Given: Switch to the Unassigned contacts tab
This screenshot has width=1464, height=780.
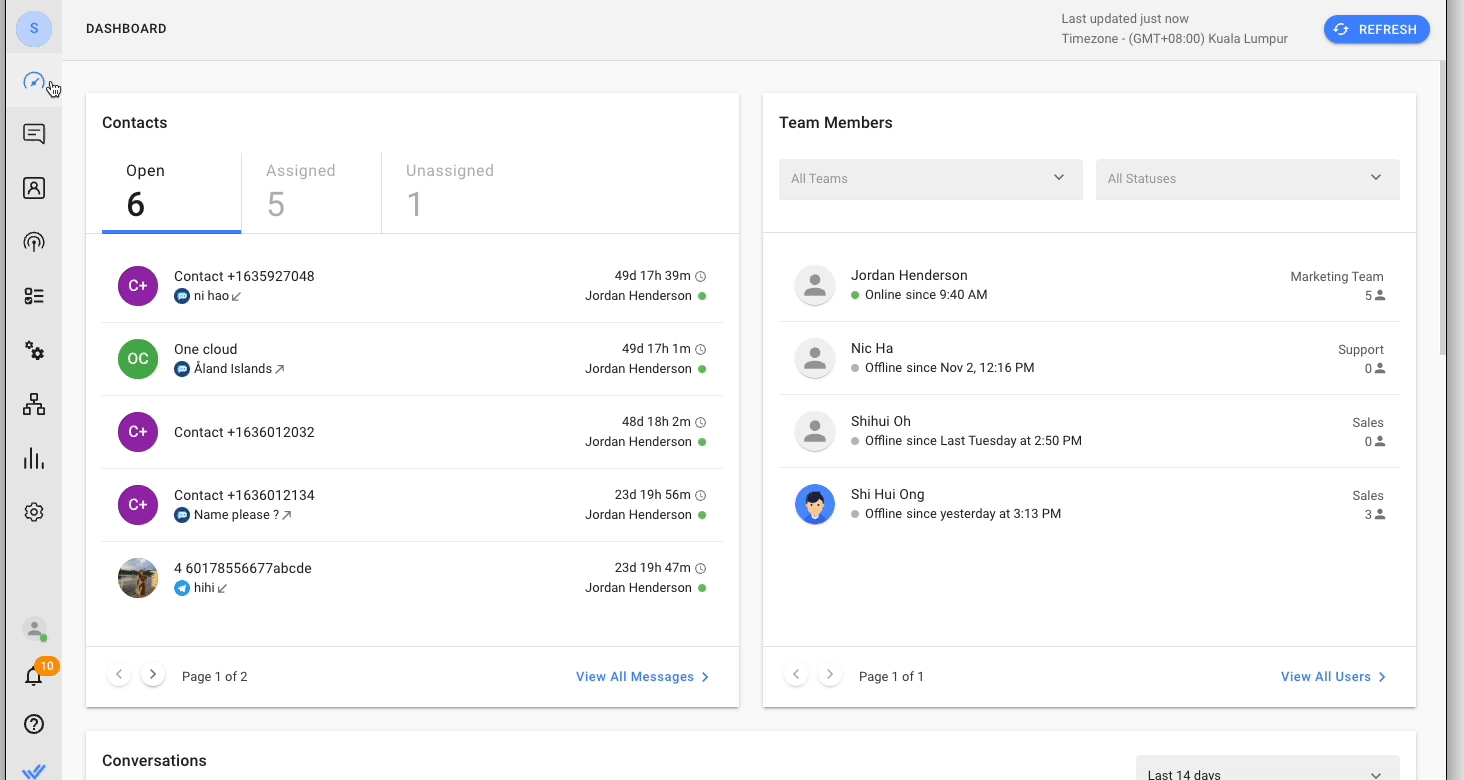Looking at the screenshot, I should click(450, 189).
